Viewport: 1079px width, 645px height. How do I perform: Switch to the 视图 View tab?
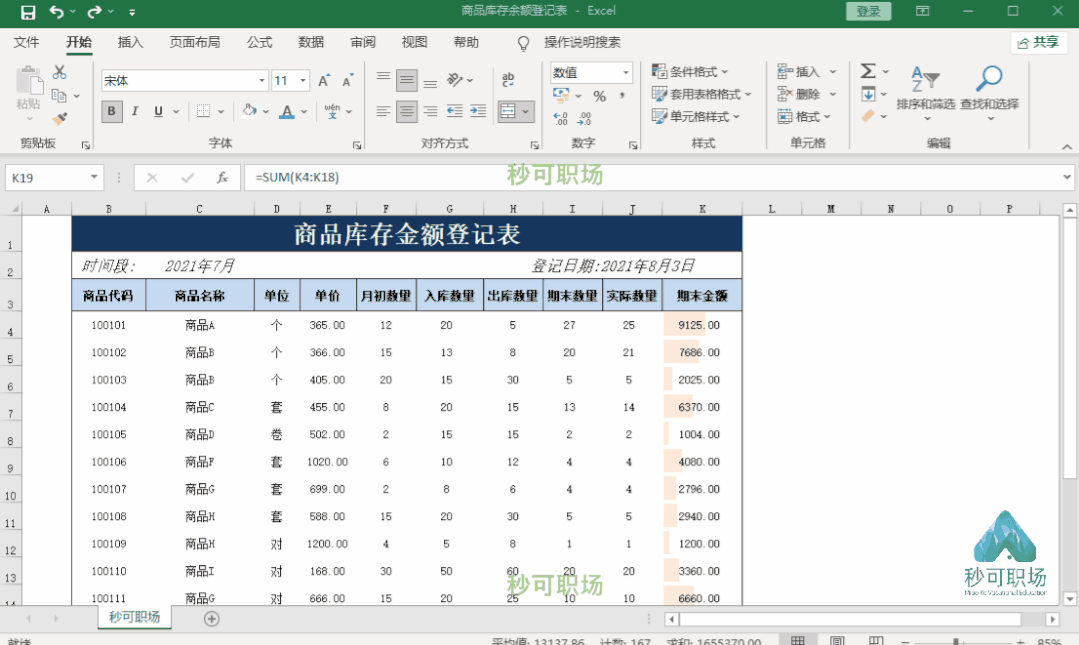coord(414,43)
